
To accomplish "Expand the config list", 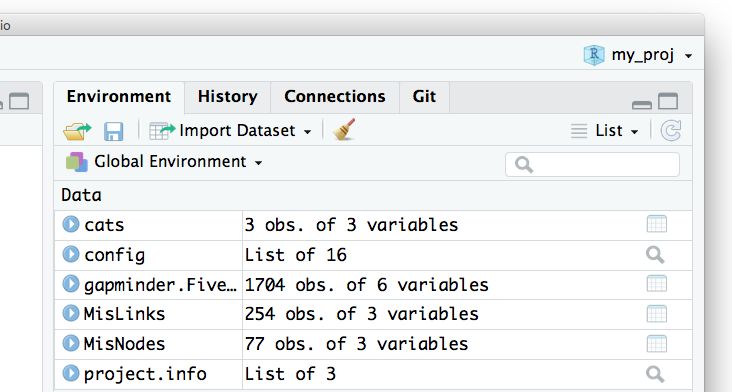I will pos(71,254).
